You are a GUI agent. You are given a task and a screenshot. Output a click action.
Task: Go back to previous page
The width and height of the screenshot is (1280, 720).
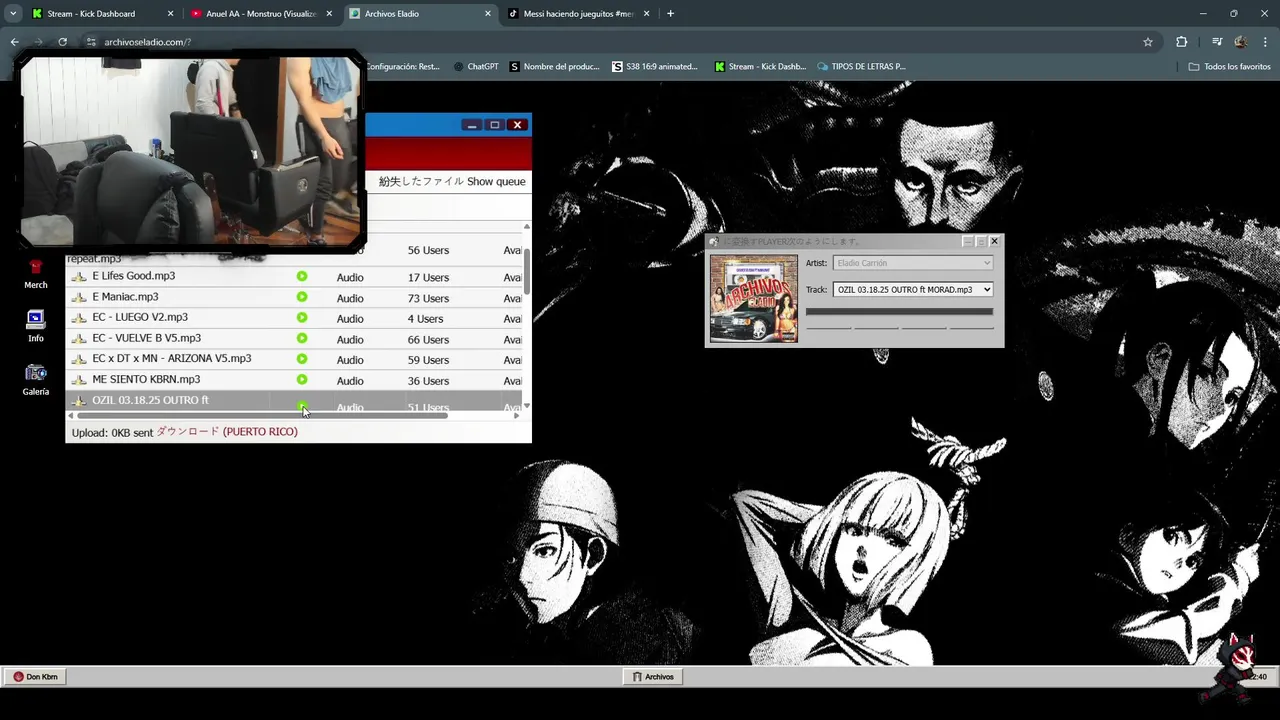tap(14, 42)
